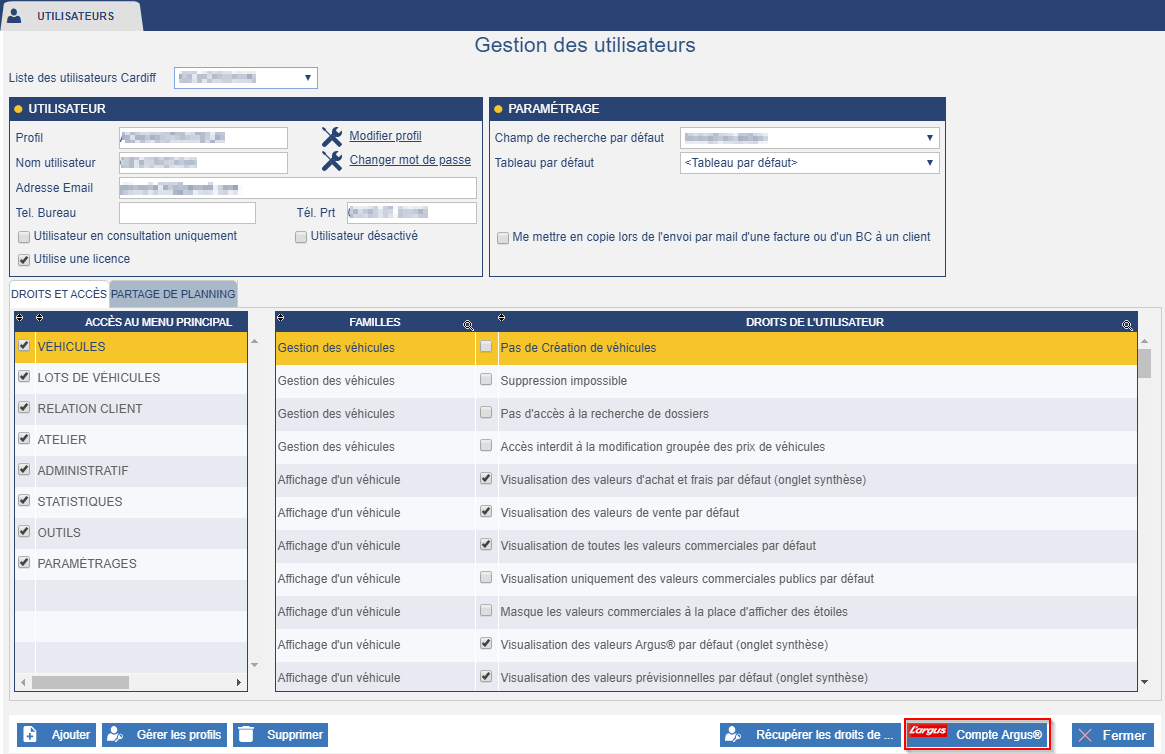Select the UTILISATEURS top tab

pyautogui.click(x=71, y=16)
